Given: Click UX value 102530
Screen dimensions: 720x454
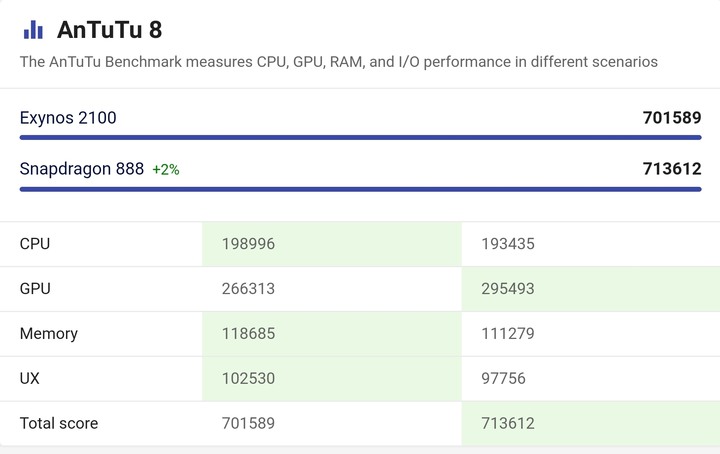Looking at the screenshot, I should point(248,378).
